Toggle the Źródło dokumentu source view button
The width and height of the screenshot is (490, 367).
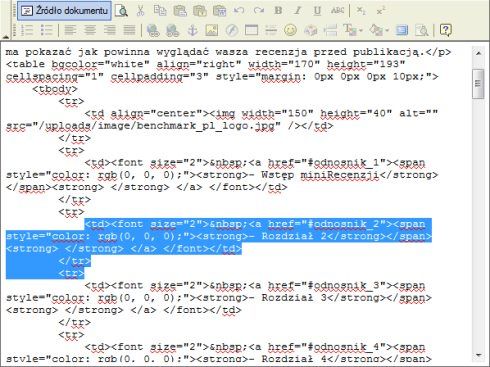64,11
